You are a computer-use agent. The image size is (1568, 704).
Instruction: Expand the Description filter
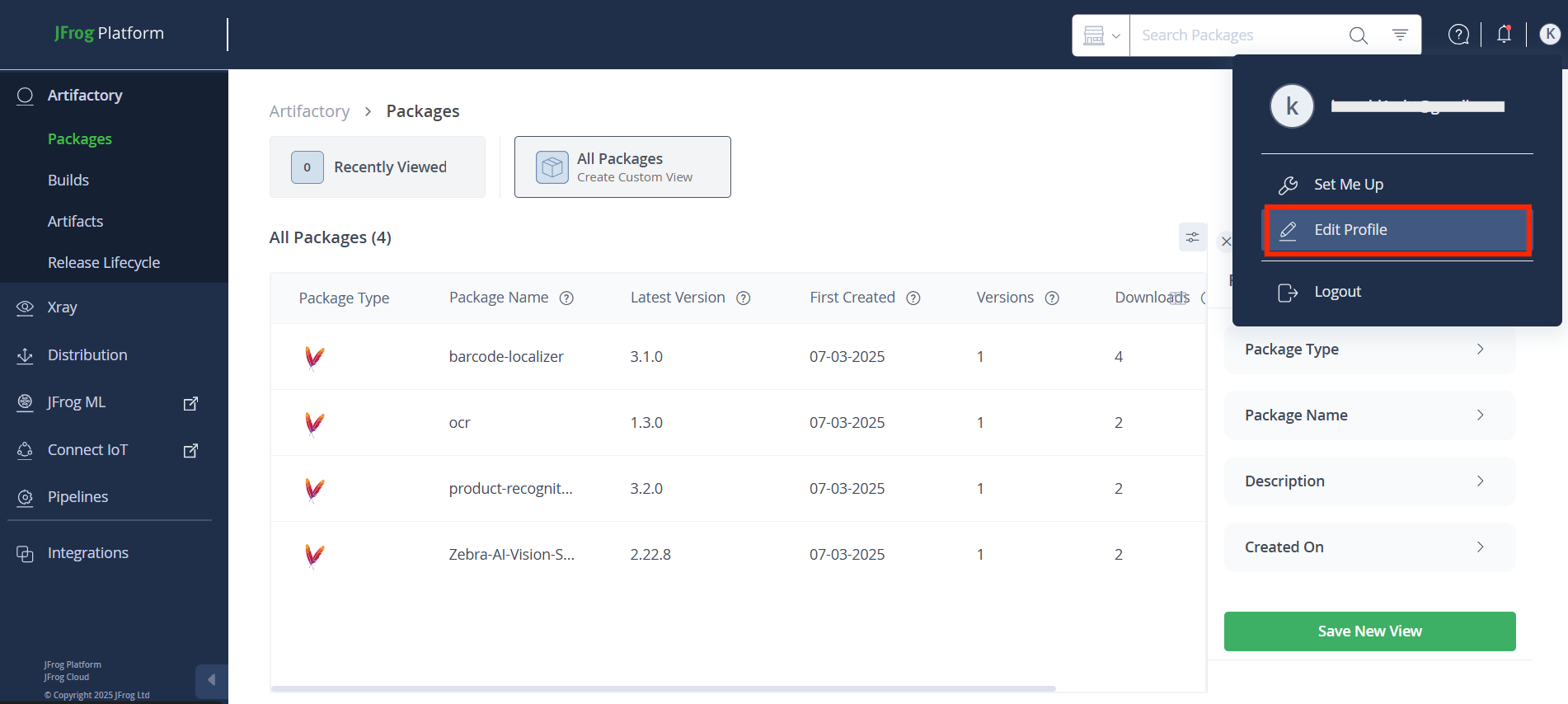click(x=1369, y=481)
